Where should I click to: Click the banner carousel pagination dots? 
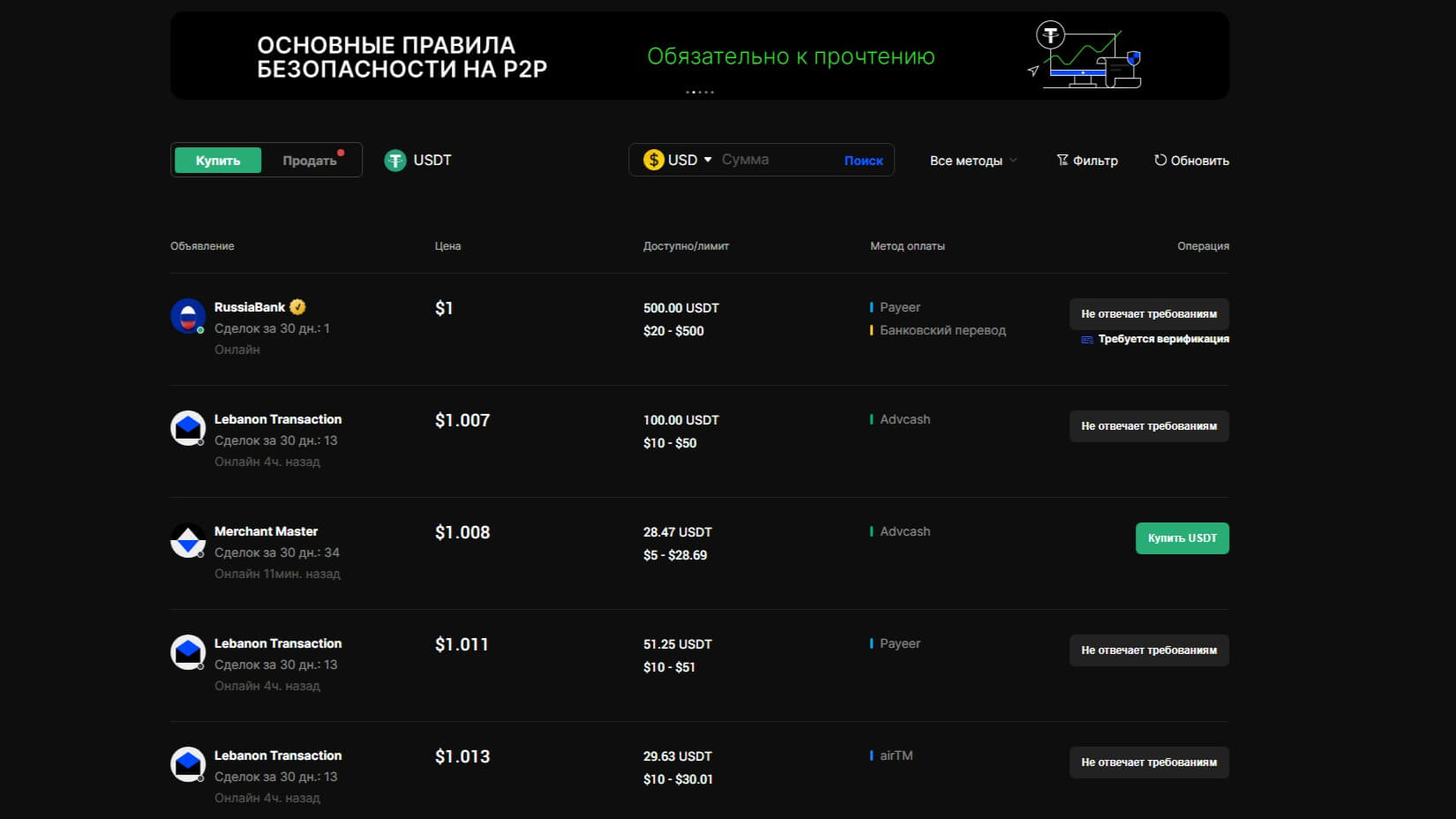(700, 92)
